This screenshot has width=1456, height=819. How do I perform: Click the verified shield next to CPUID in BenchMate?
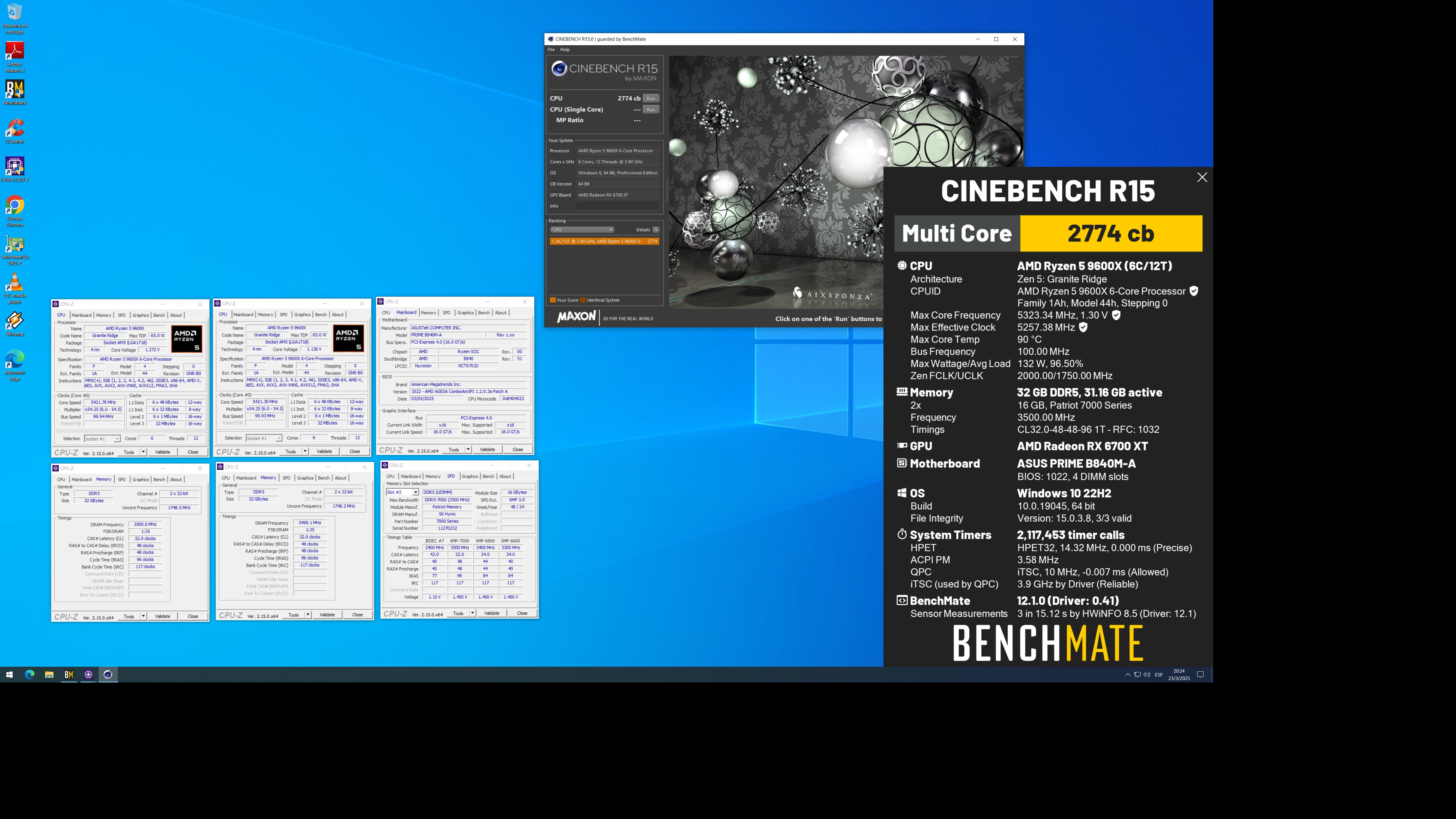1194,291
